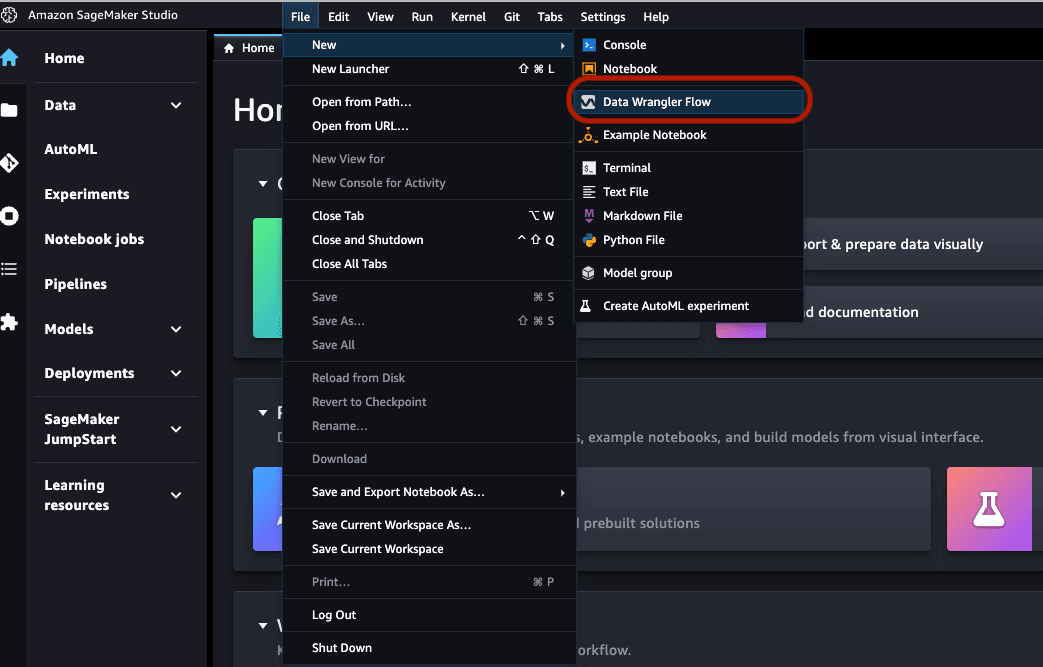The width and height of the screenshot is (1043, 667).
Task: Select Python File submenu item
Action: pos(688,240)
